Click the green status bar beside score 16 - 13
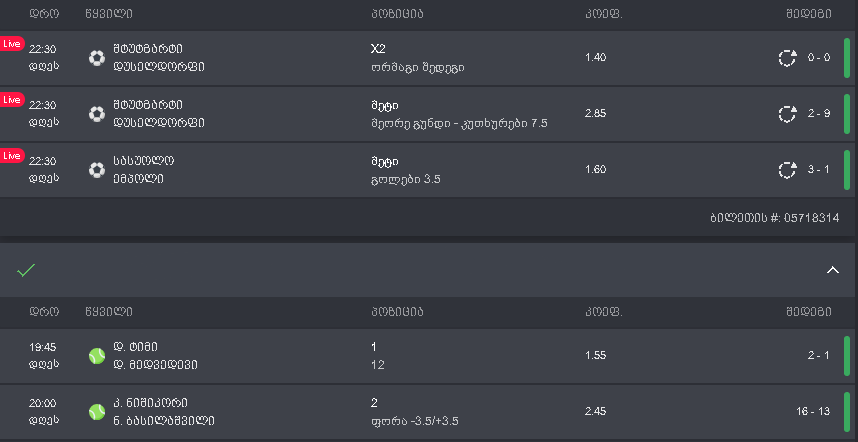858x442 pixels. pyautogui.click(x=847, y=411)
